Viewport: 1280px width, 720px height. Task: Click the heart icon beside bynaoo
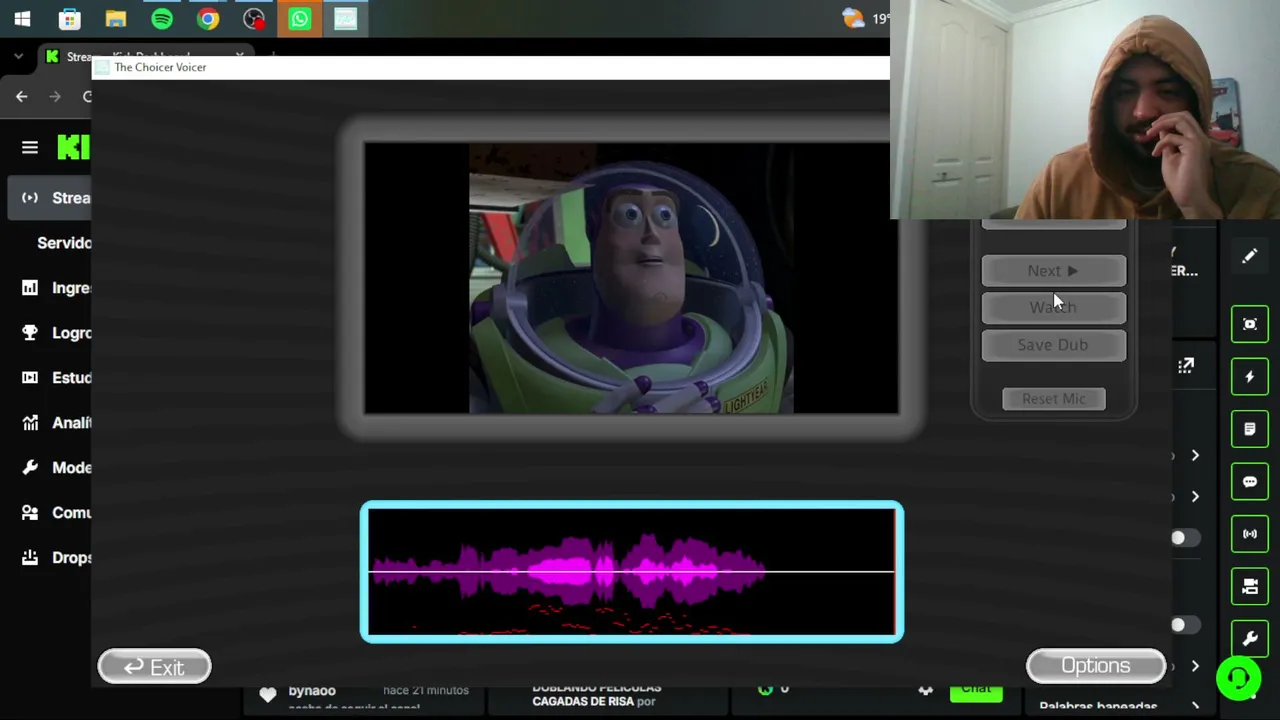click(267, 695)
